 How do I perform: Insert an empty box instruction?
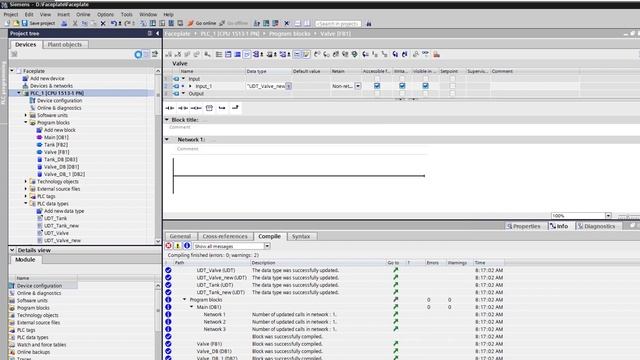[209, 108]
